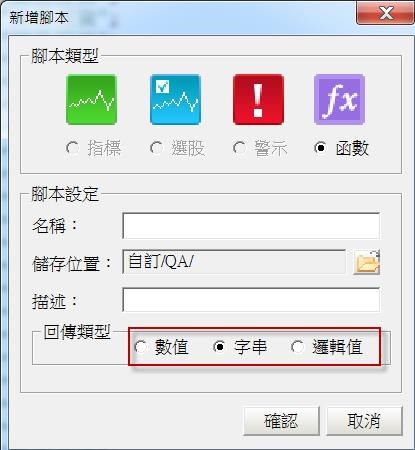
Task: Click the 邏輯值 label text
Action: click(x=337, y=347)
